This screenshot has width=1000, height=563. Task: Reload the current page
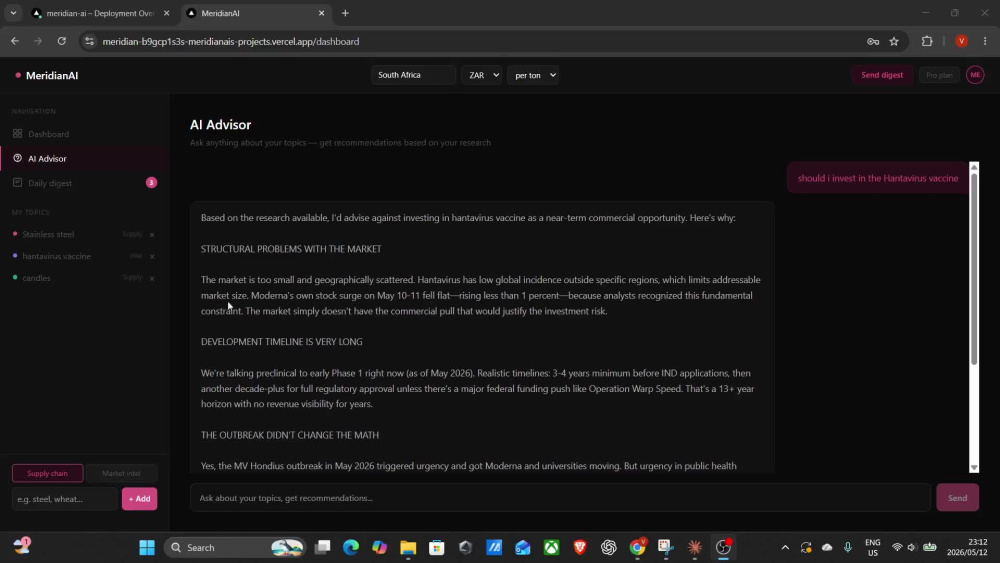(x=62, y=41)
